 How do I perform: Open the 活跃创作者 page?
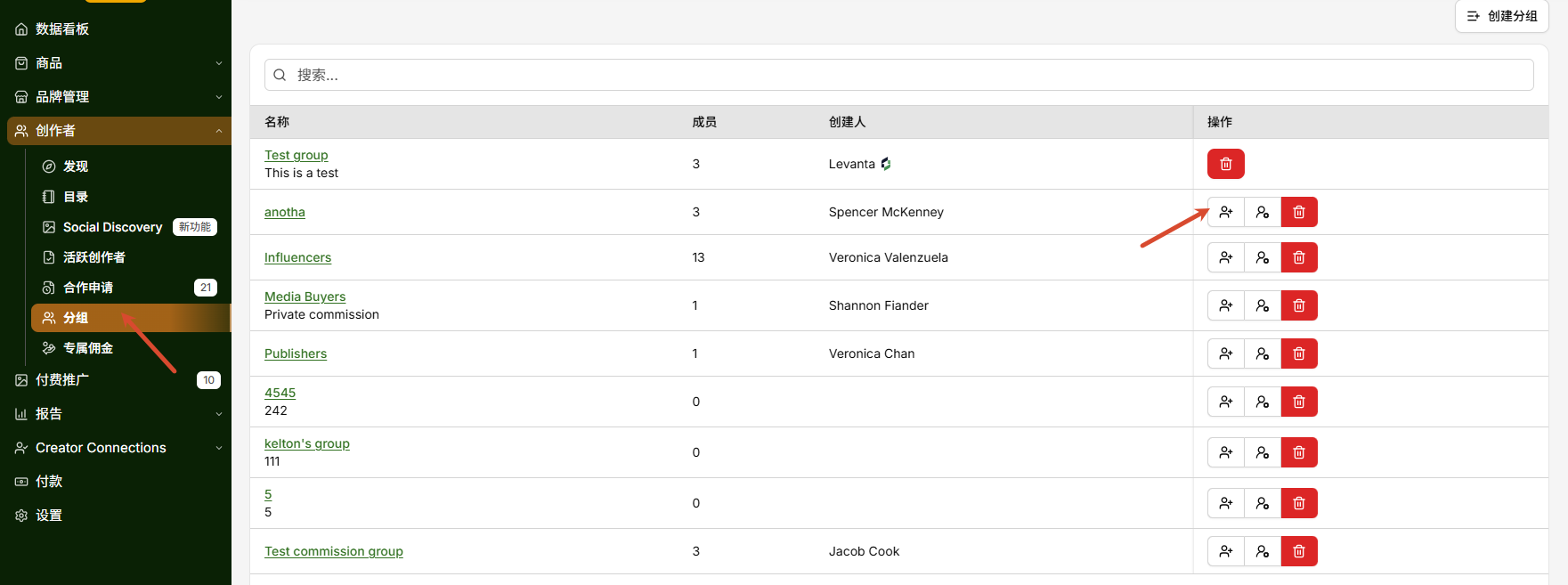tap(130, 257)
